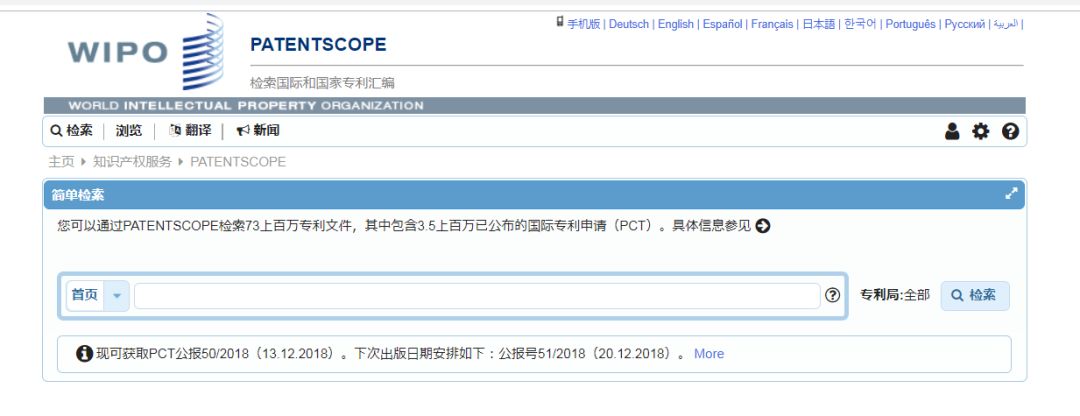This screenshot has height=416, width=1080.
Task: Click the help icon beside search field
Action: [x=832, y=295]
